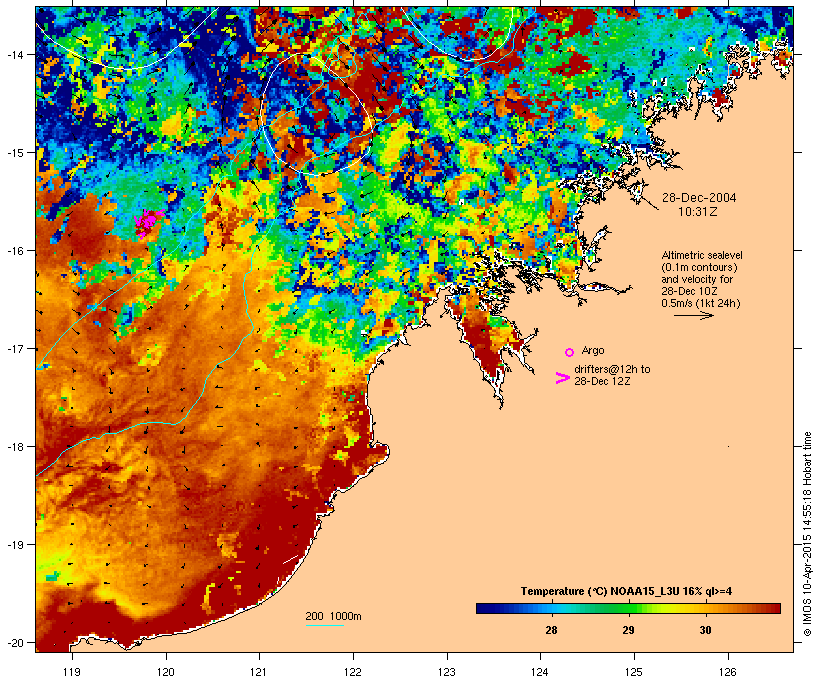Click the magenta Argo circle legend marker

[570, 352]
